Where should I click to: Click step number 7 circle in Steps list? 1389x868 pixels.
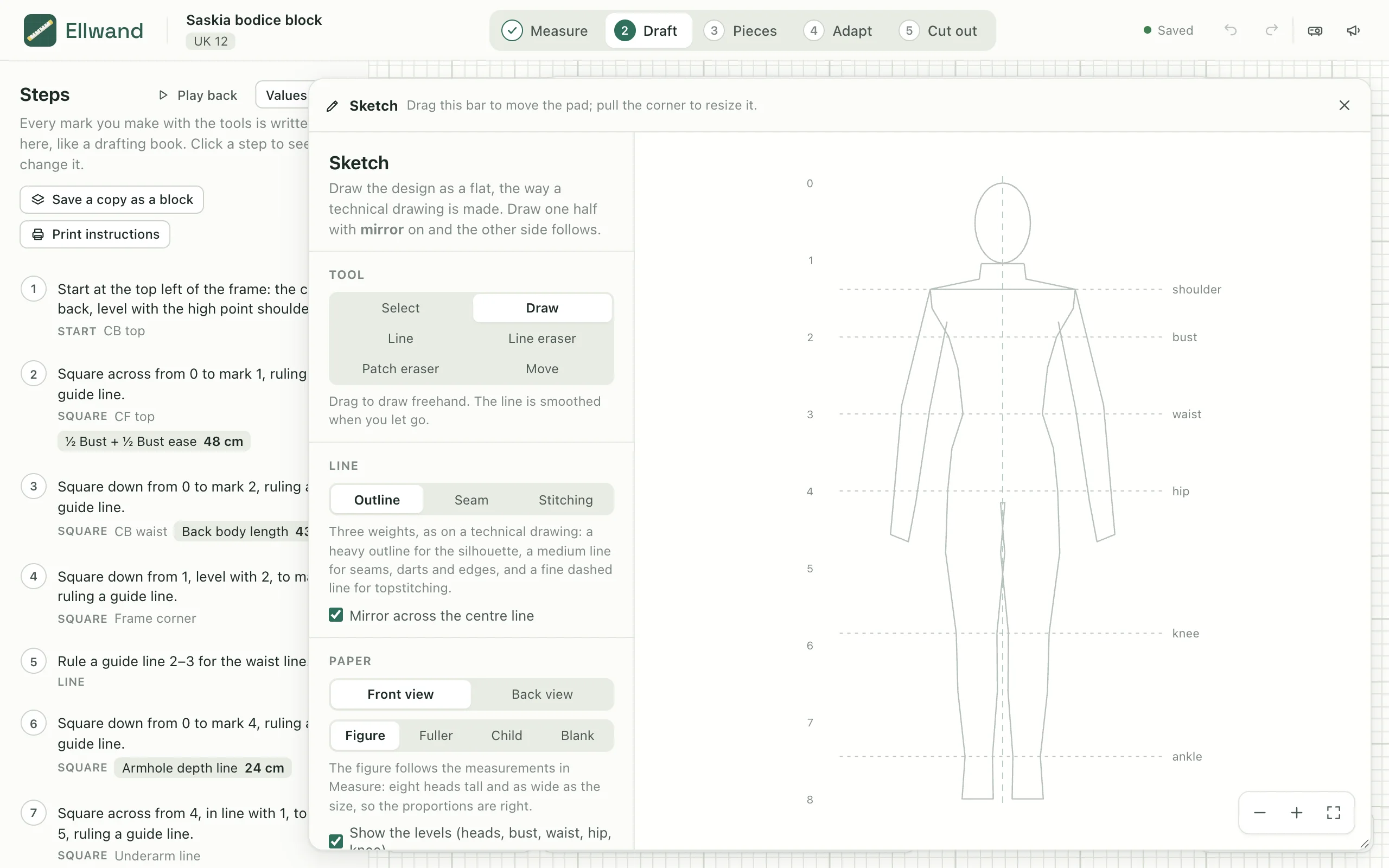34,813
